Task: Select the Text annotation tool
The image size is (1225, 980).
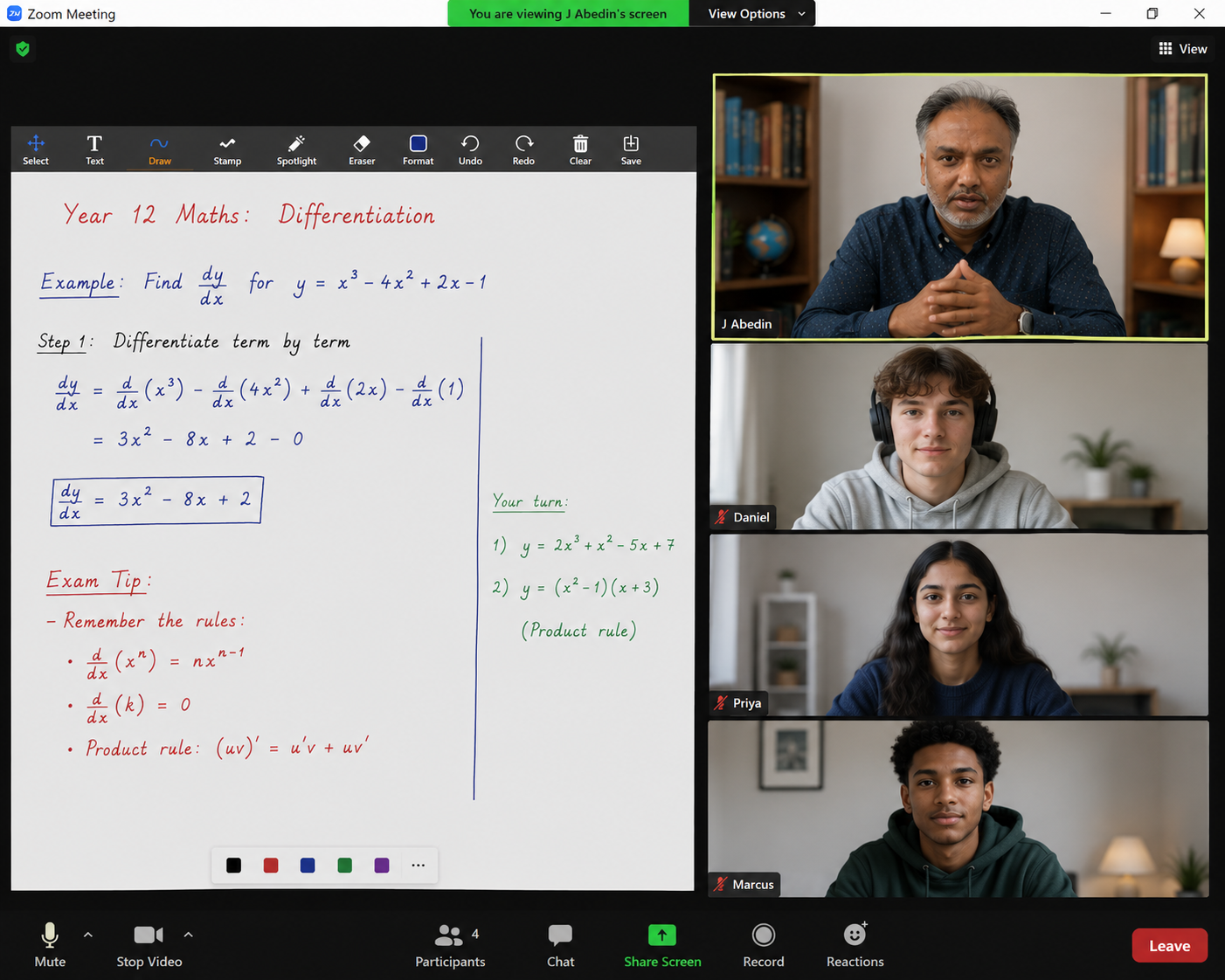Action: pyautogui.click(x=94, y=149)
